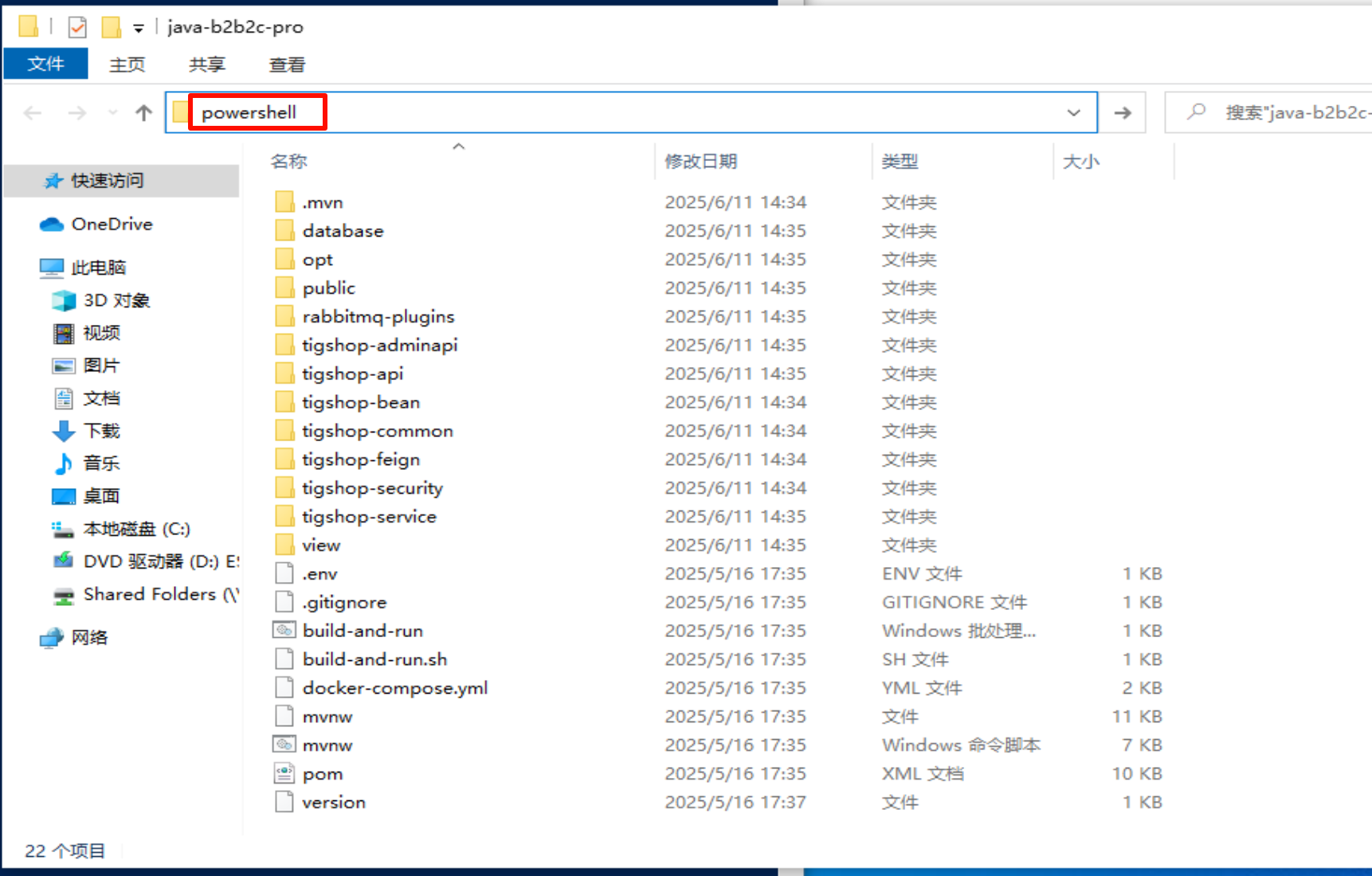Screen dimensions: 1372x876
Task: Open the 文件 ribbon tab
Action: 45,64
